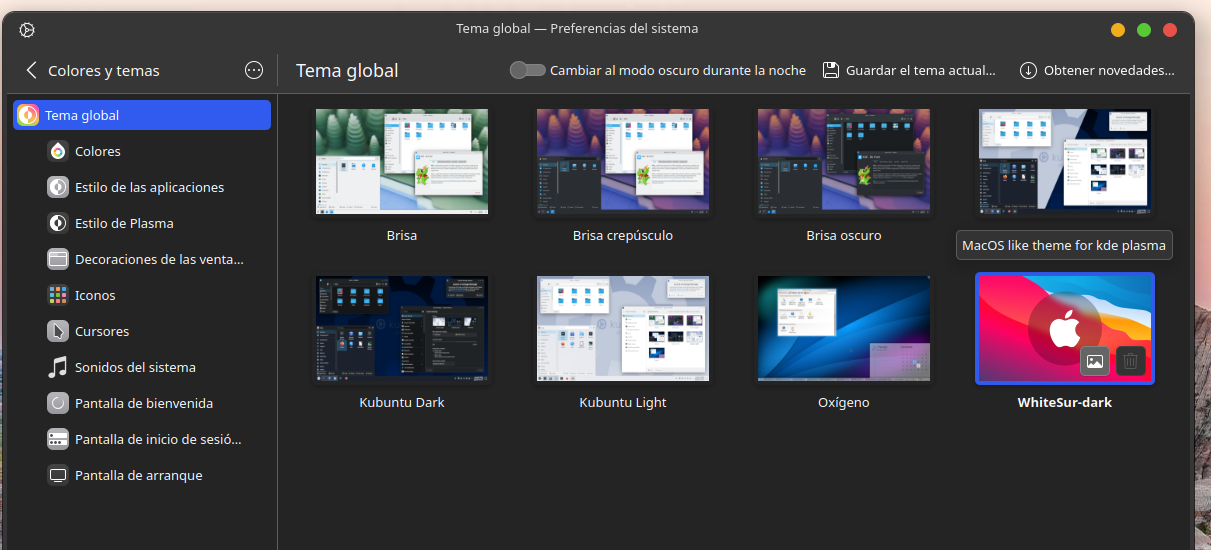The height and width of the screenshot is (550, 1211).
Task: Go to Estilo de Plasma section
Action: [x=142, y=223]
